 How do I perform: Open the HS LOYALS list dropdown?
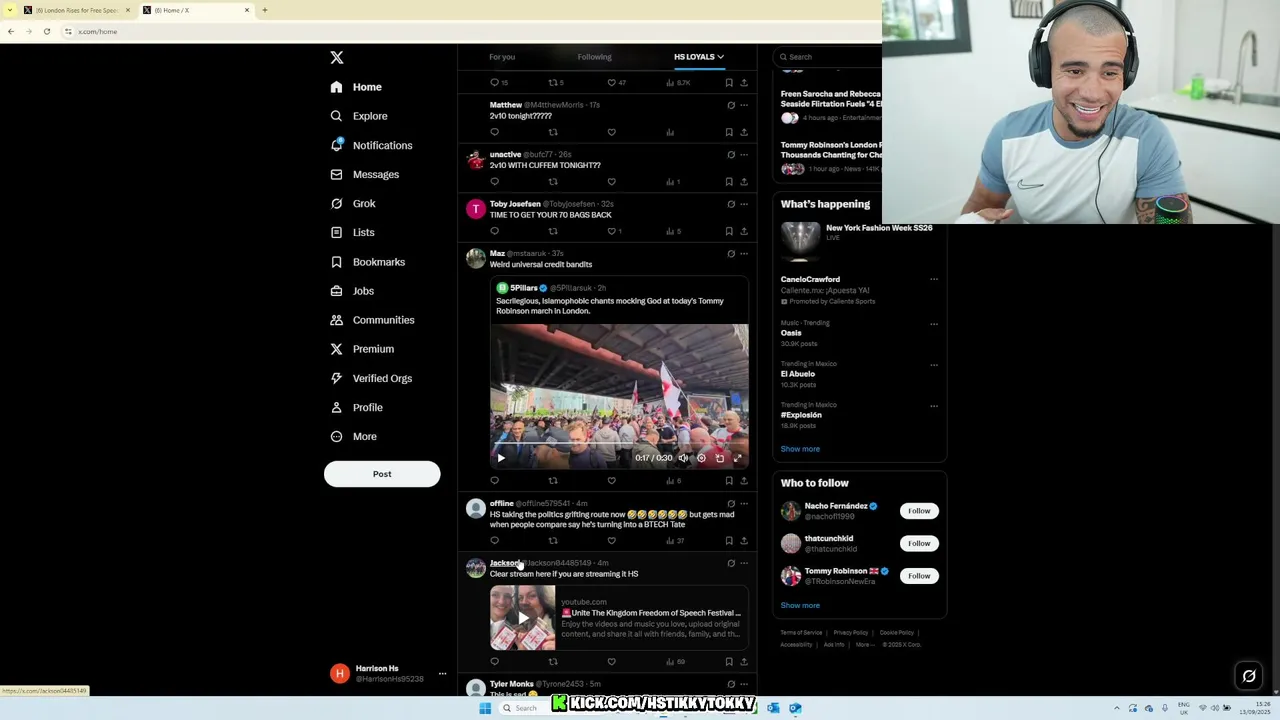point(699,57)
